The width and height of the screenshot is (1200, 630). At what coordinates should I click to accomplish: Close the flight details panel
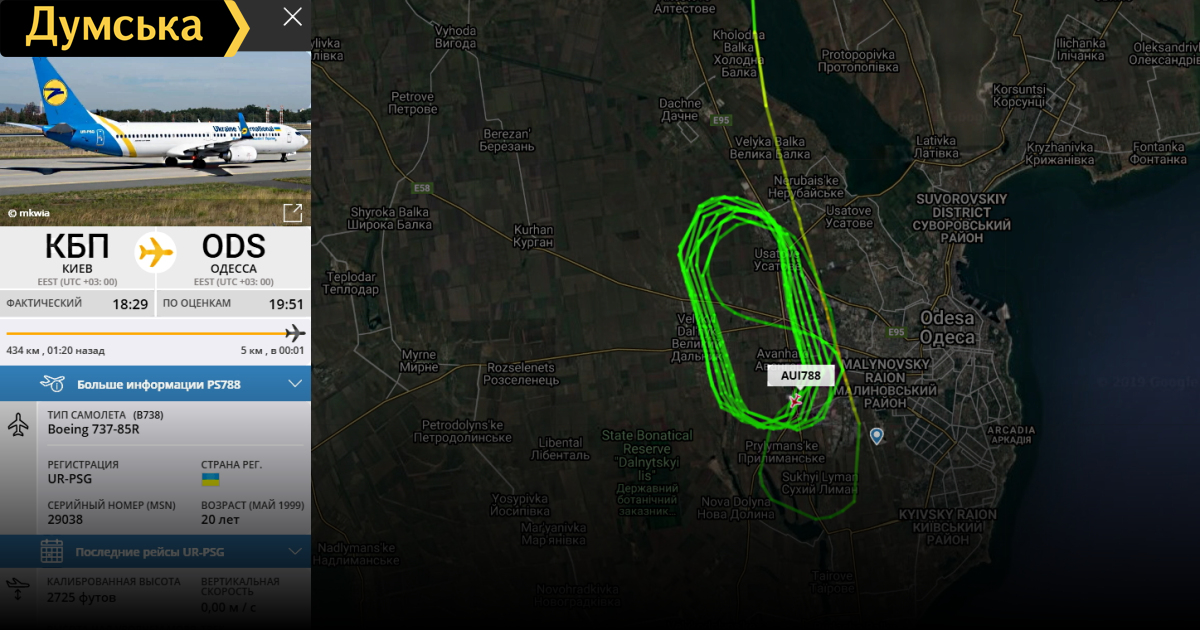pos(292,16)
